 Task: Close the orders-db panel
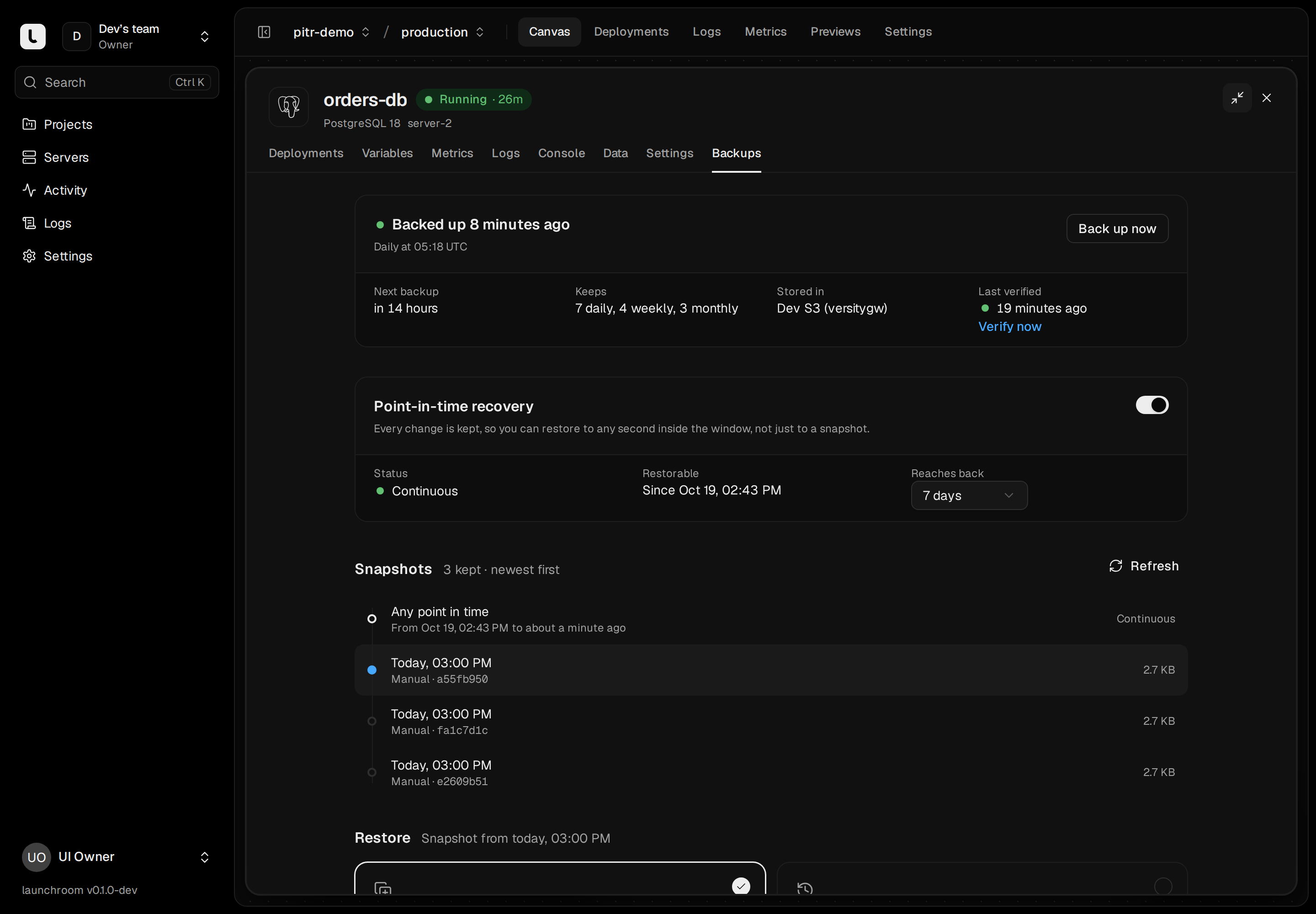tap(1267, 98)
